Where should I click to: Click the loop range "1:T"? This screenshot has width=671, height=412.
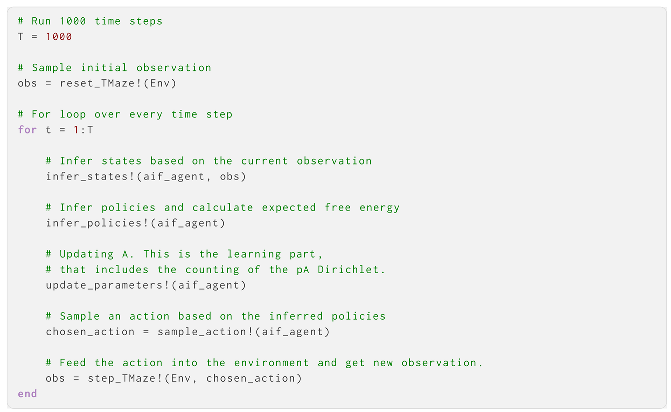(83, 130)
